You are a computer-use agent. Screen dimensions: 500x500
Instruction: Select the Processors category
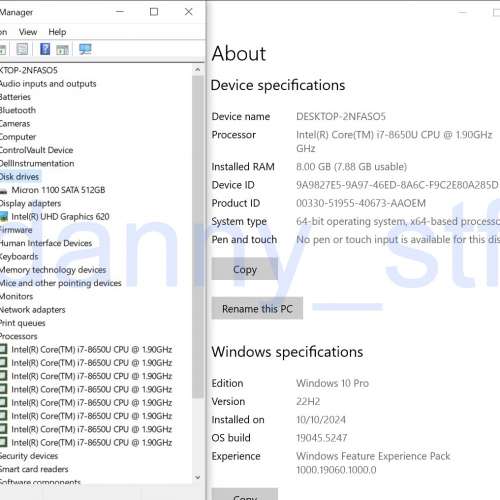point(19,336)
